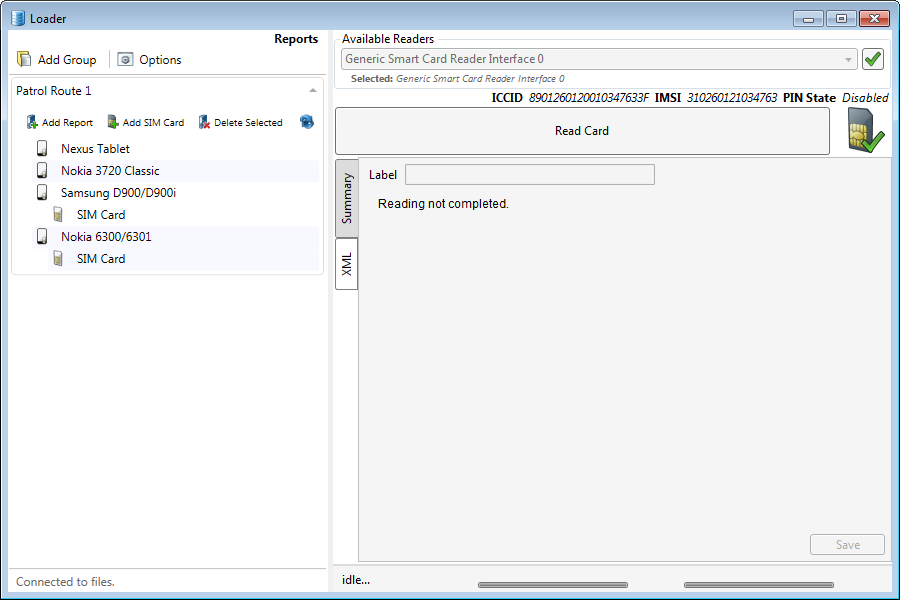Click the phone icon beside Samsung D900/D900i
The height and width of the screenshot is (600, 900).
coord(42,192)
